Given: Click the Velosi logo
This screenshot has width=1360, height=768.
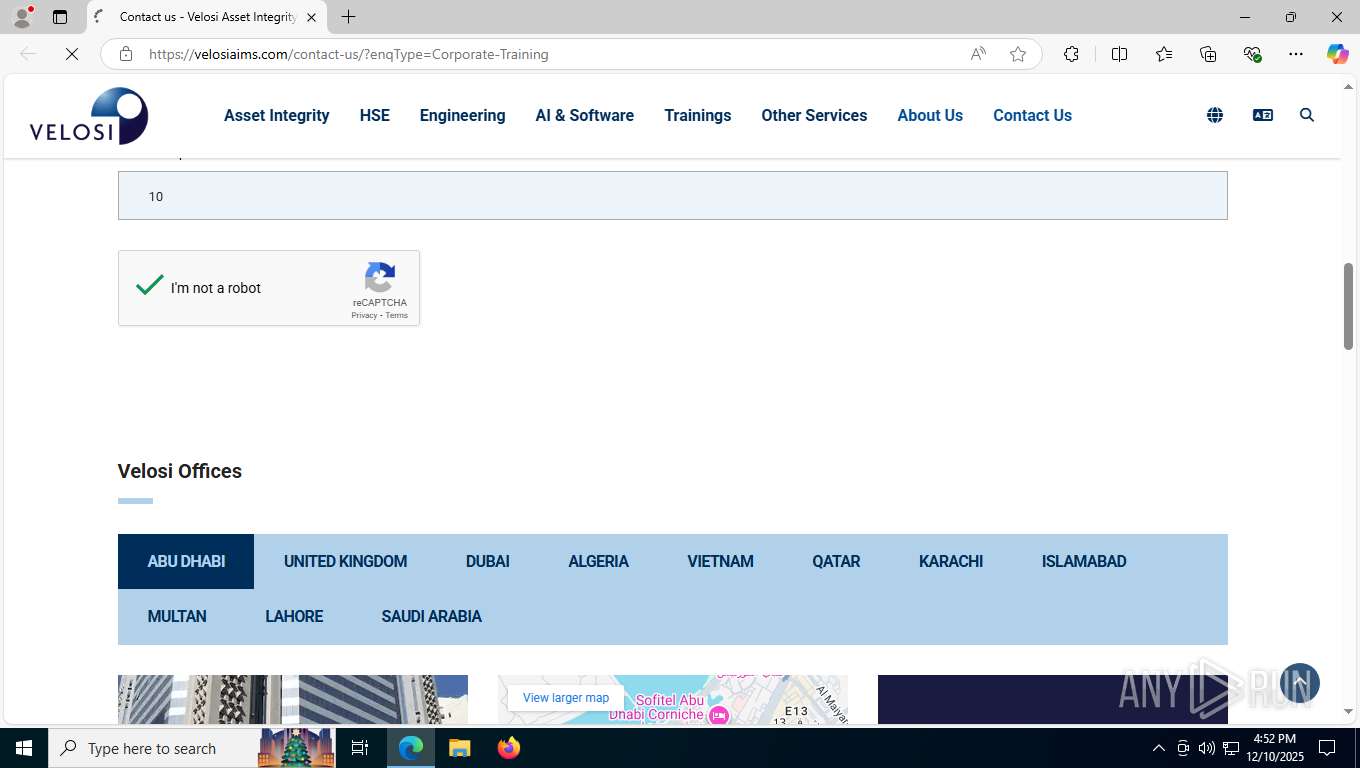Looking at the screenshot, I should [x=89, y=116].
